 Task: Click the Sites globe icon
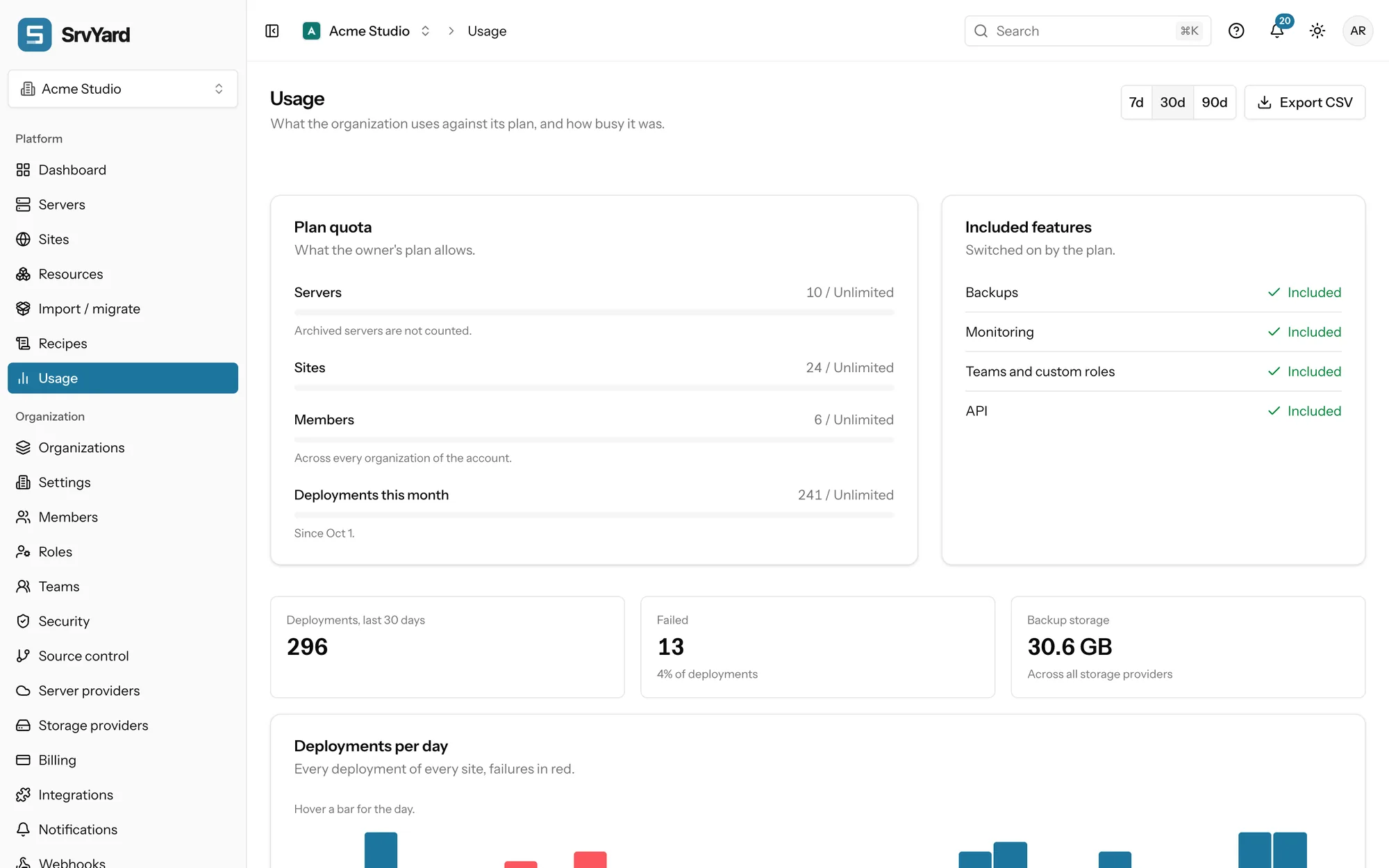(x=24, y=240)
